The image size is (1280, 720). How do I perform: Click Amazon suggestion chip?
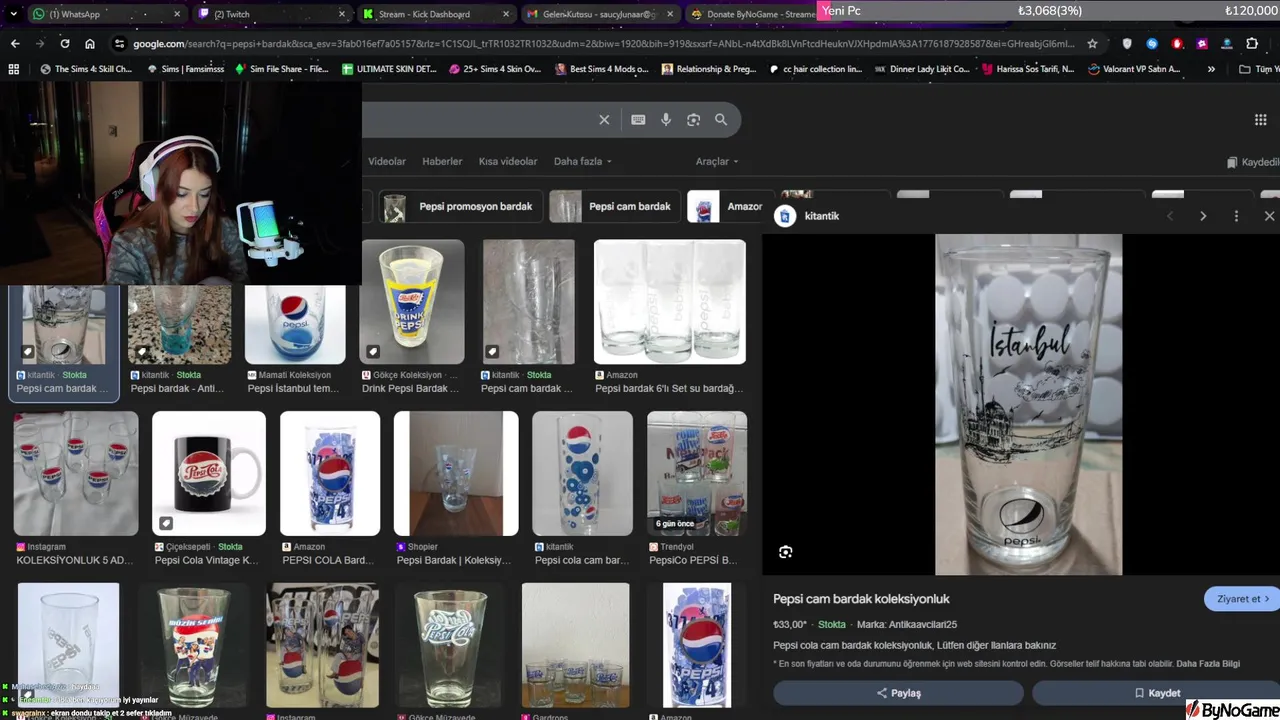[x=730, y=207]
